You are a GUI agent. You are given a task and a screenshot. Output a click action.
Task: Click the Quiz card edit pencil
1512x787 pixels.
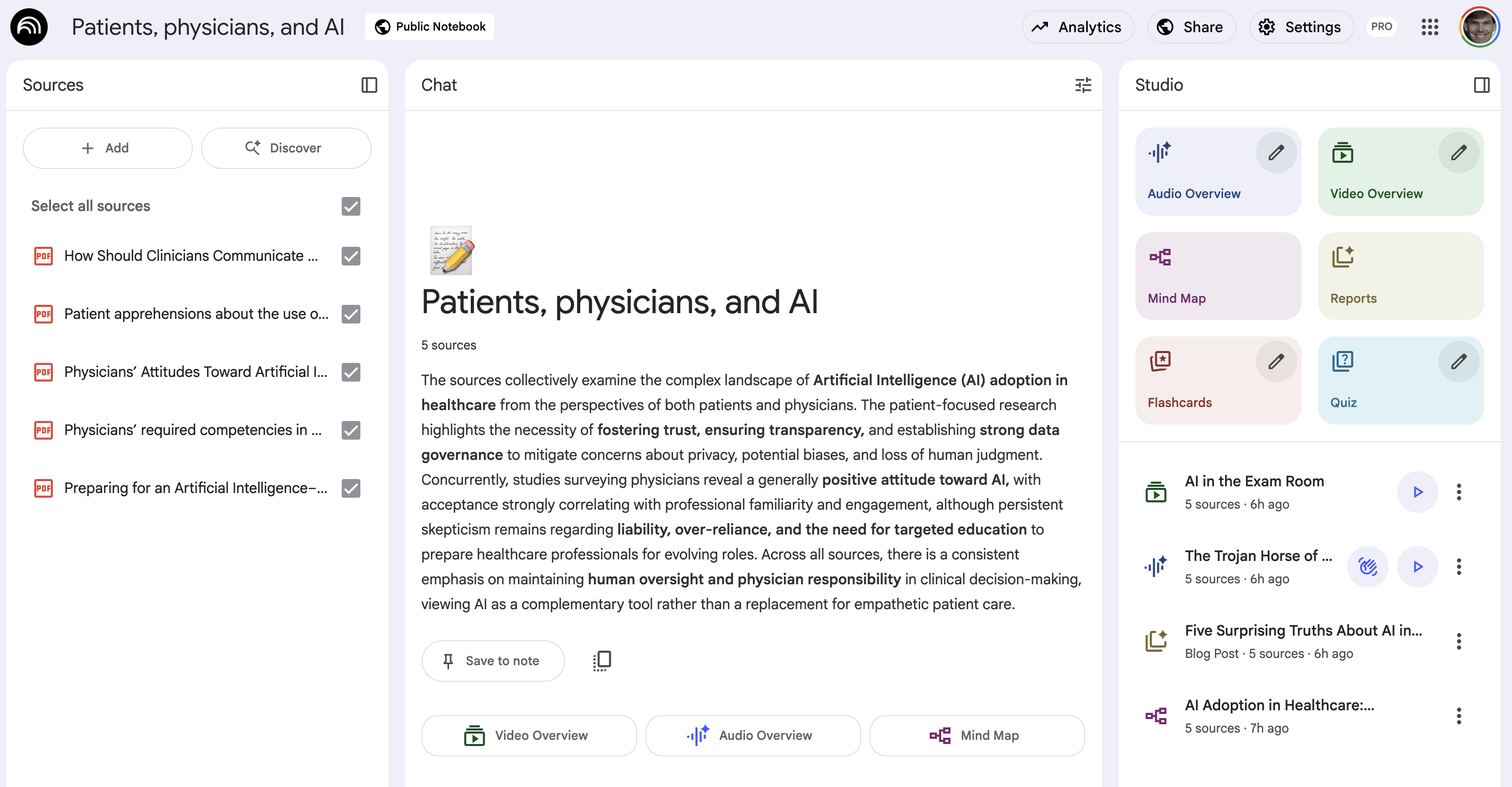pyautogui.click(x=1459, y=361)
